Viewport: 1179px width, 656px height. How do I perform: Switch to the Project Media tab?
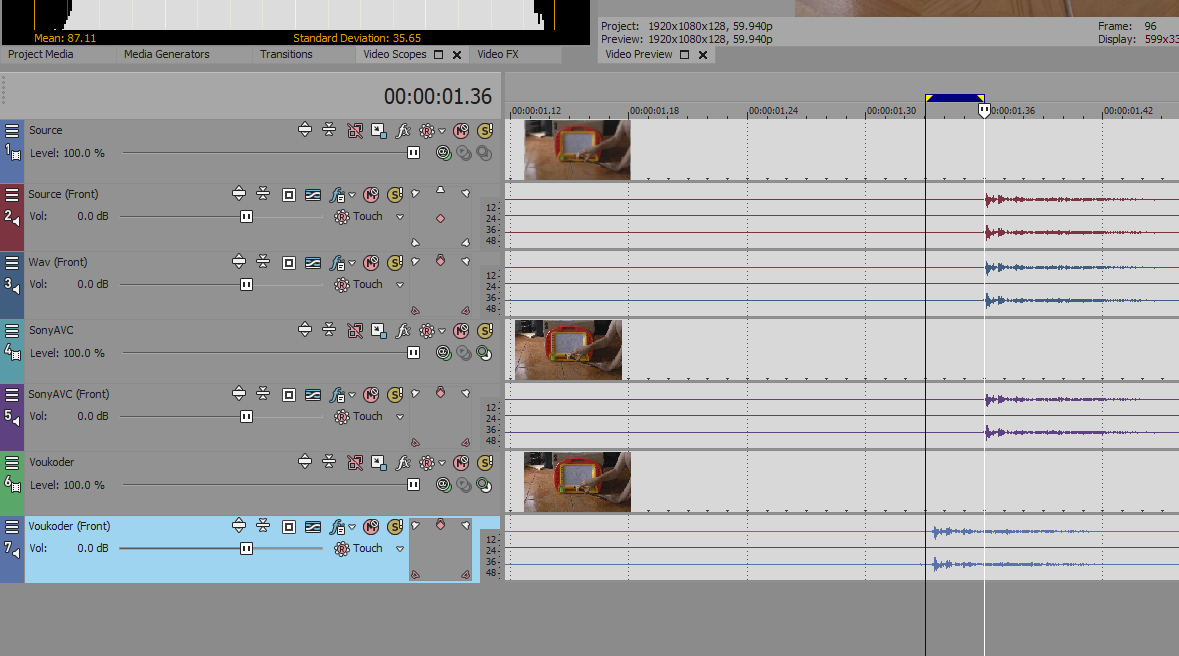(40, 54)
